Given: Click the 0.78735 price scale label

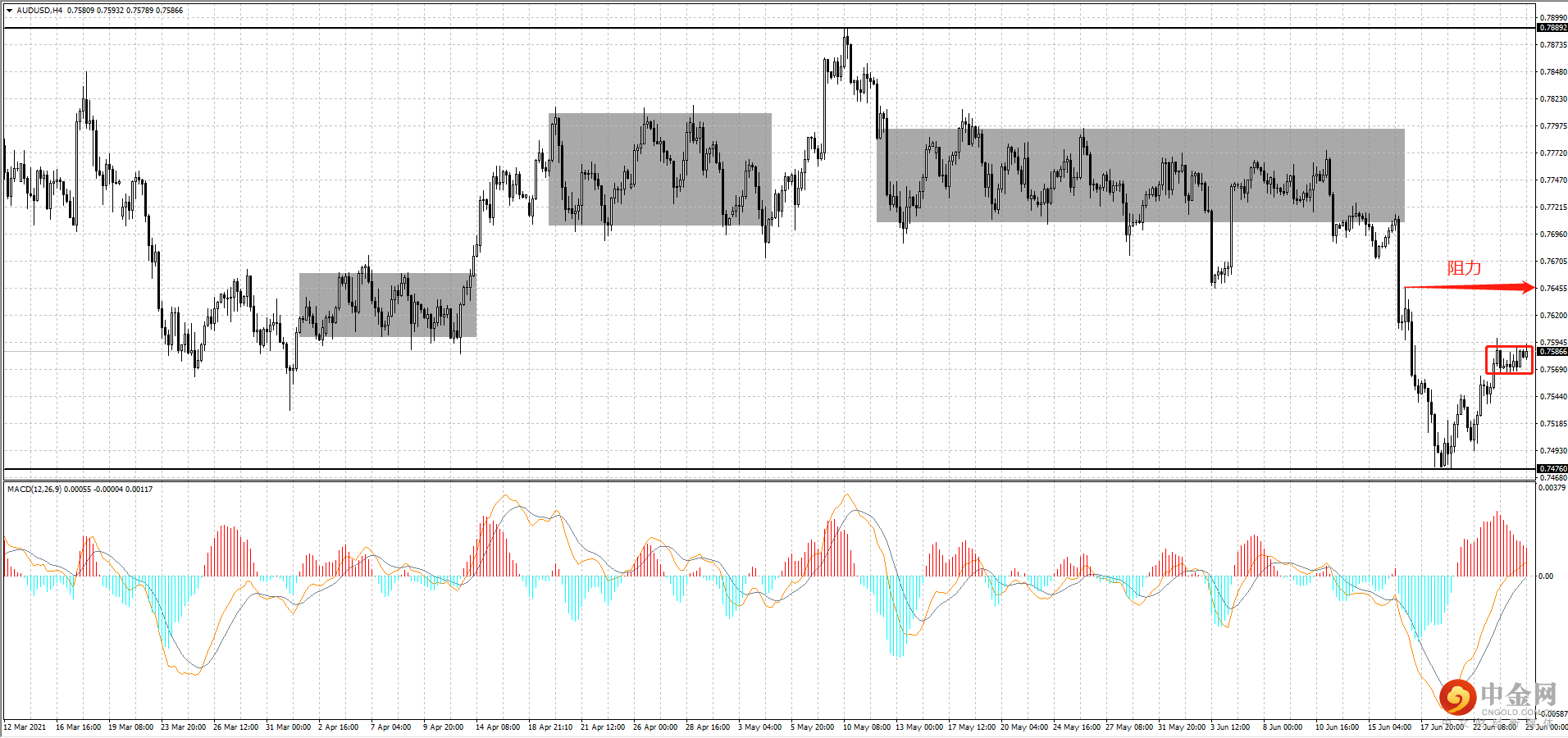Looking at the screenshot, I should coord(1553,45).
